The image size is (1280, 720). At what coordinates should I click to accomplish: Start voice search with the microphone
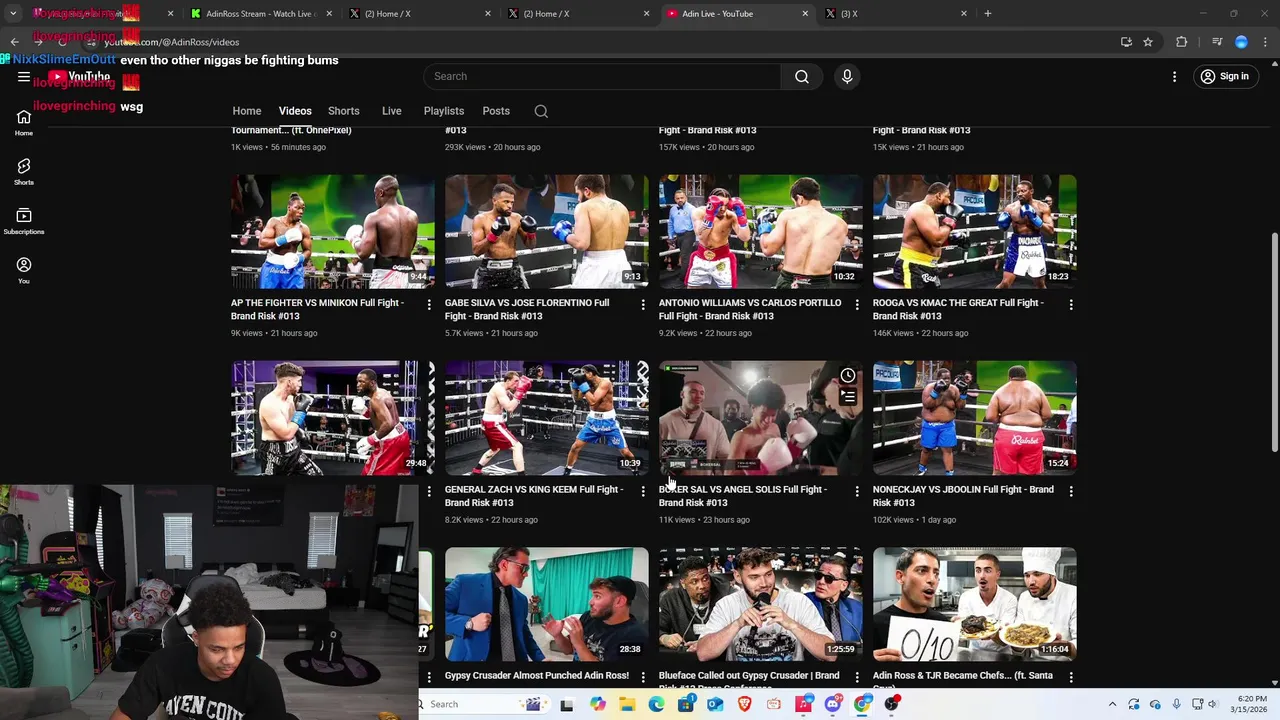[847, 76]
